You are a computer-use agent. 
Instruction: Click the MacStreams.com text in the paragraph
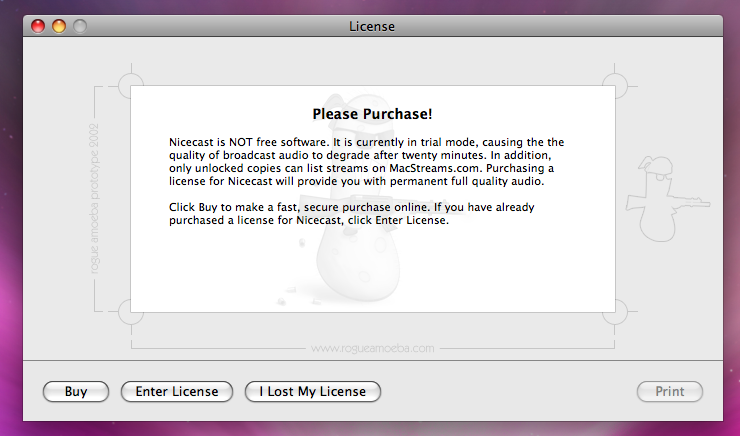coord(436,168)
